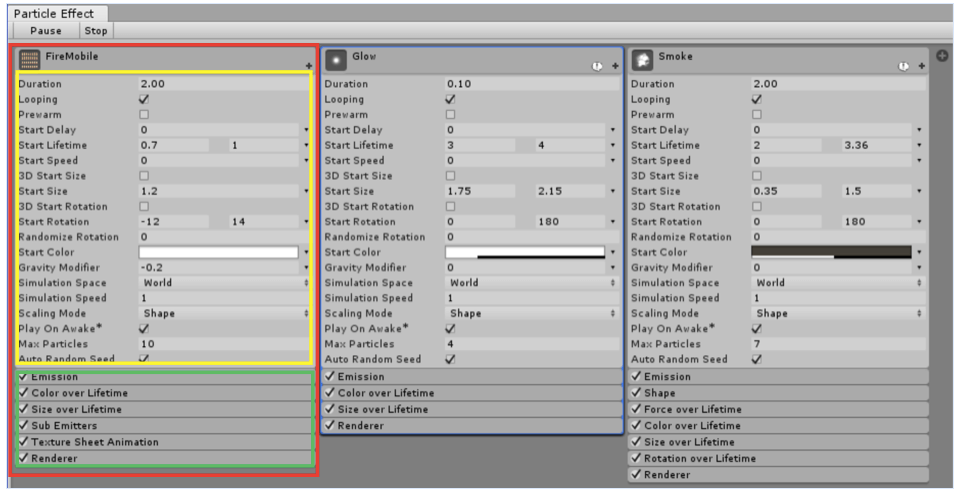
Task: Enable Prewarm in the Glow system
Action: [450, 115]
